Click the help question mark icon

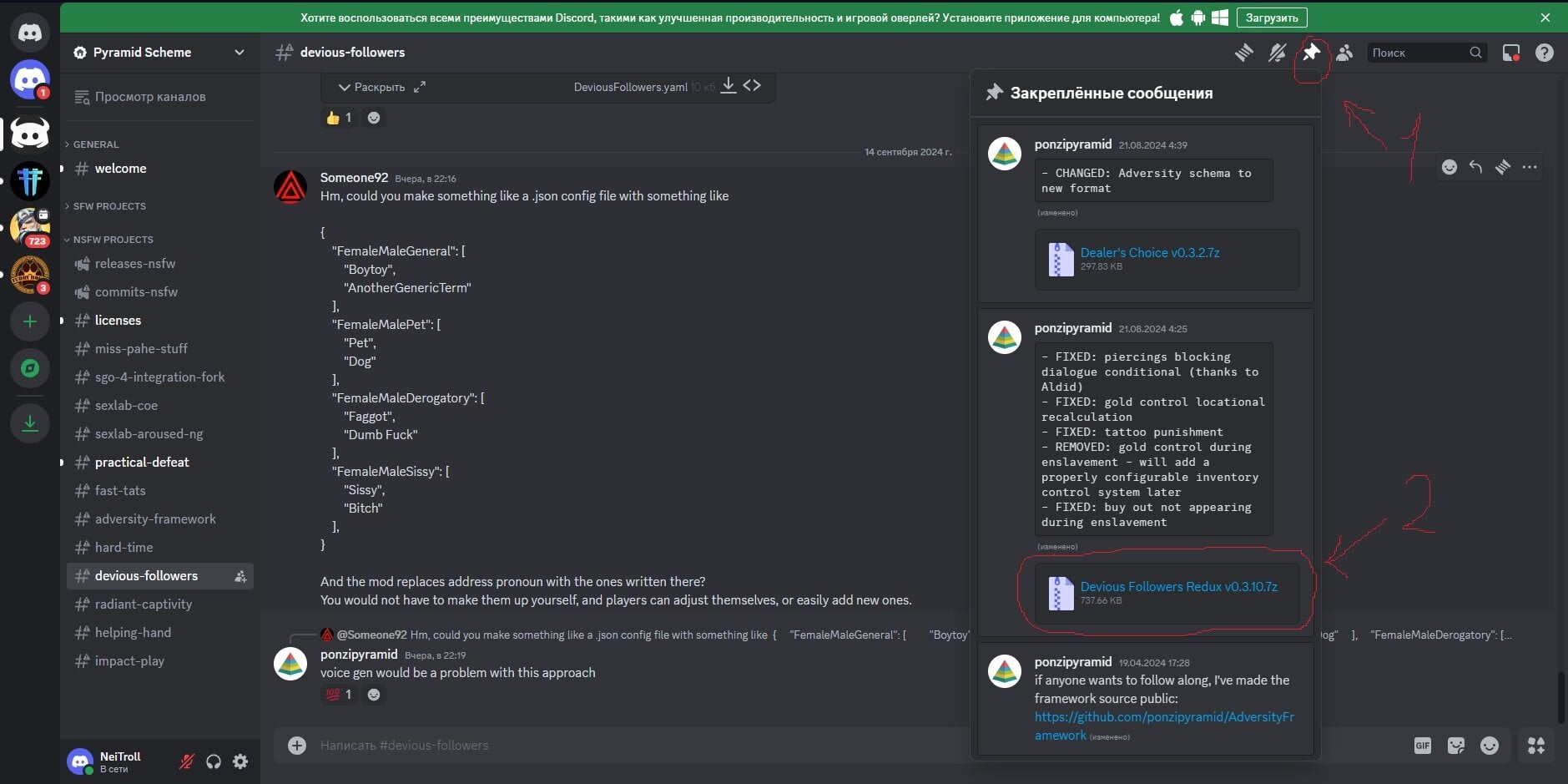(x=1544, y=53)
